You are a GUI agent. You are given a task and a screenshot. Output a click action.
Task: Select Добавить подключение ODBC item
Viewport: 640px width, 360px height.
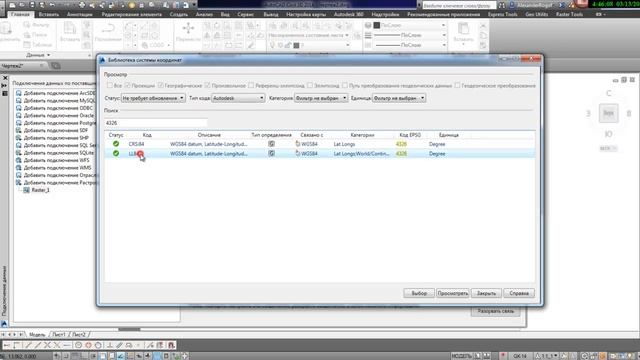pyautogui.click(x=58, y=108)
